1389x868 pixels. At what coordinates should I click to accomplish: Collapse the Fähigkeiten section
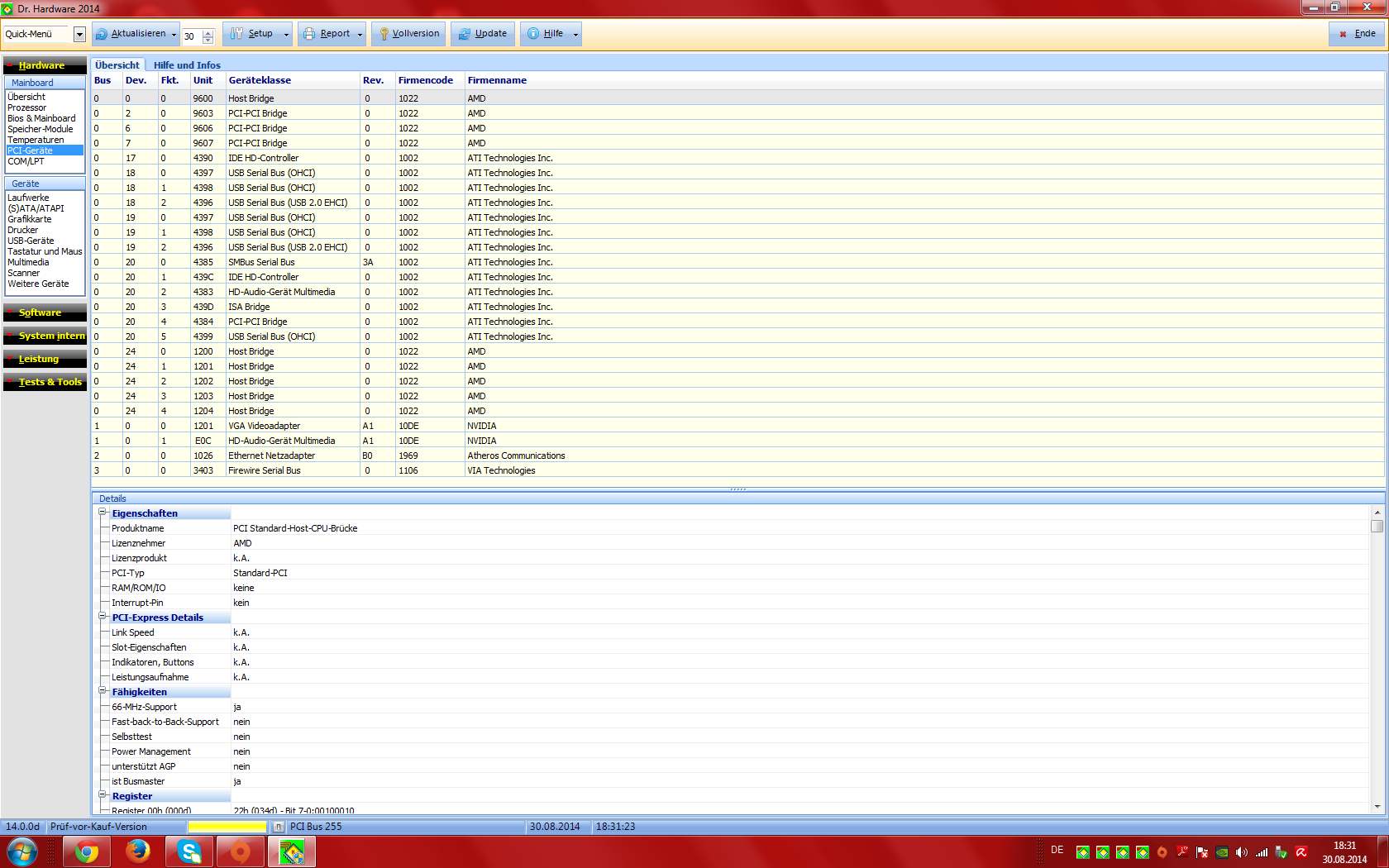(x=103, y=691)
